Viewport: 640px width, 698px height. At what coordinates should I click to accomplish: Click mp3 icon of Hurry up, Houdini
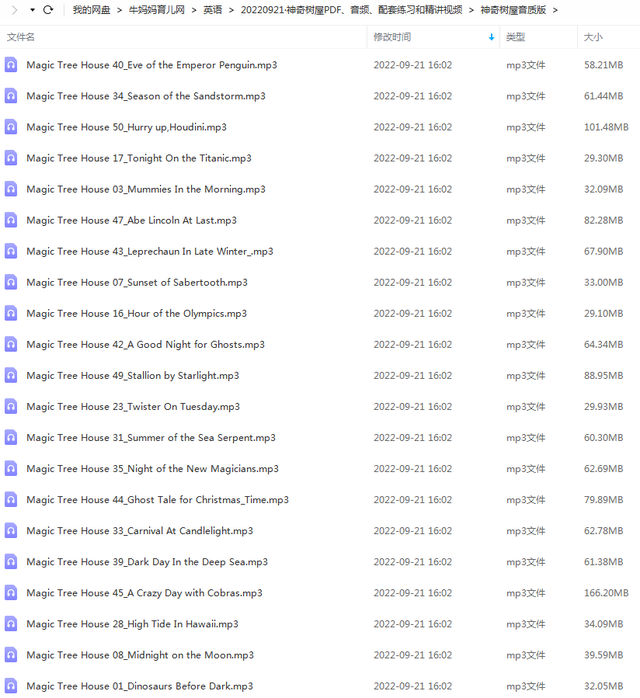point(11,127)
